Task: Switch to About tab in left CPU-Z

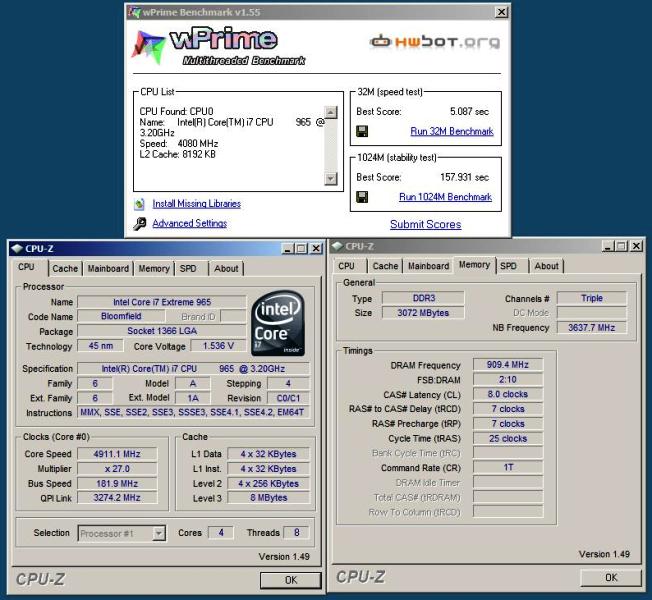Action: 226,269
